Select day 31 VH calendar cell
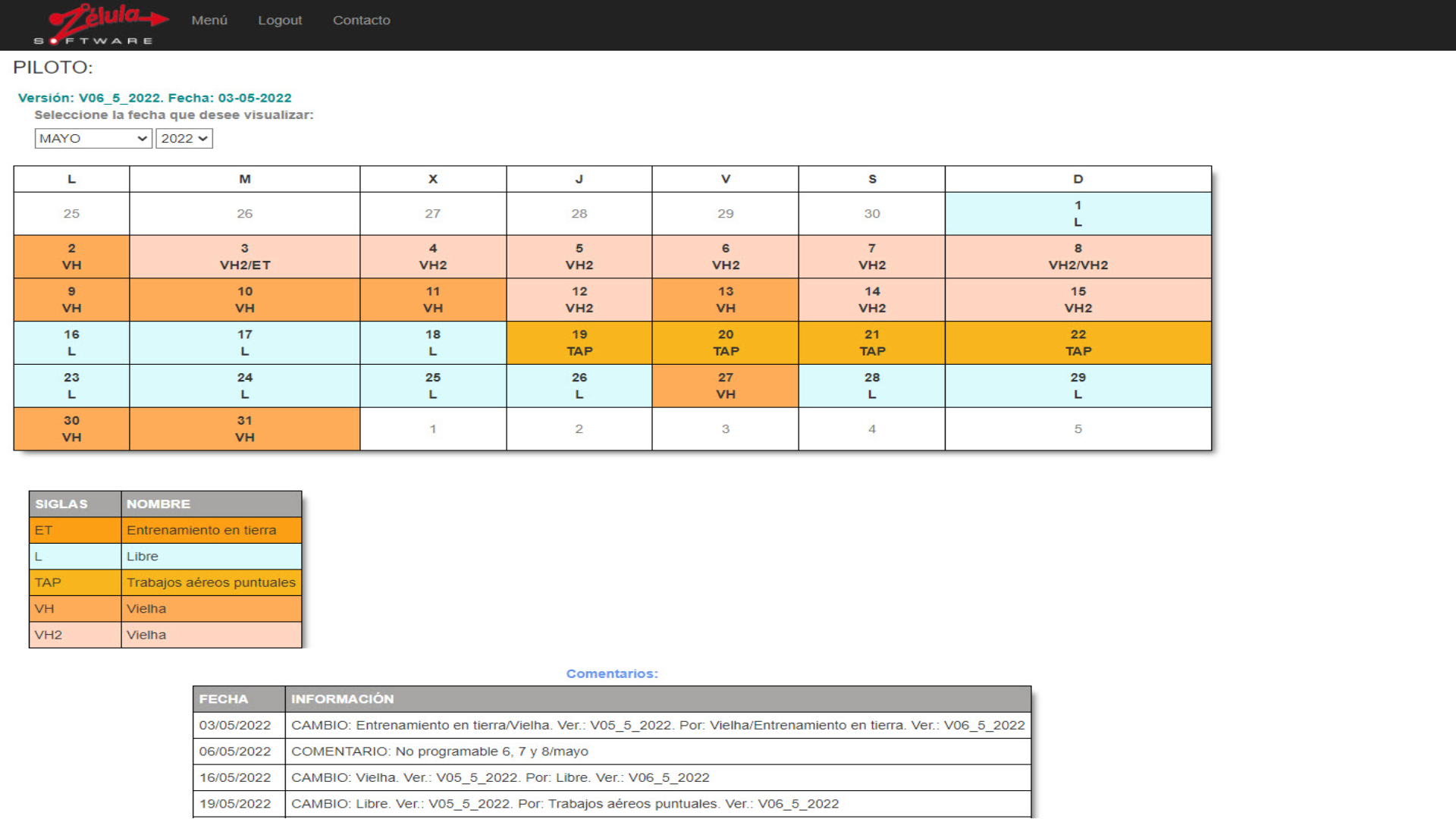The image size is (1456, 819). coord(244,429)
